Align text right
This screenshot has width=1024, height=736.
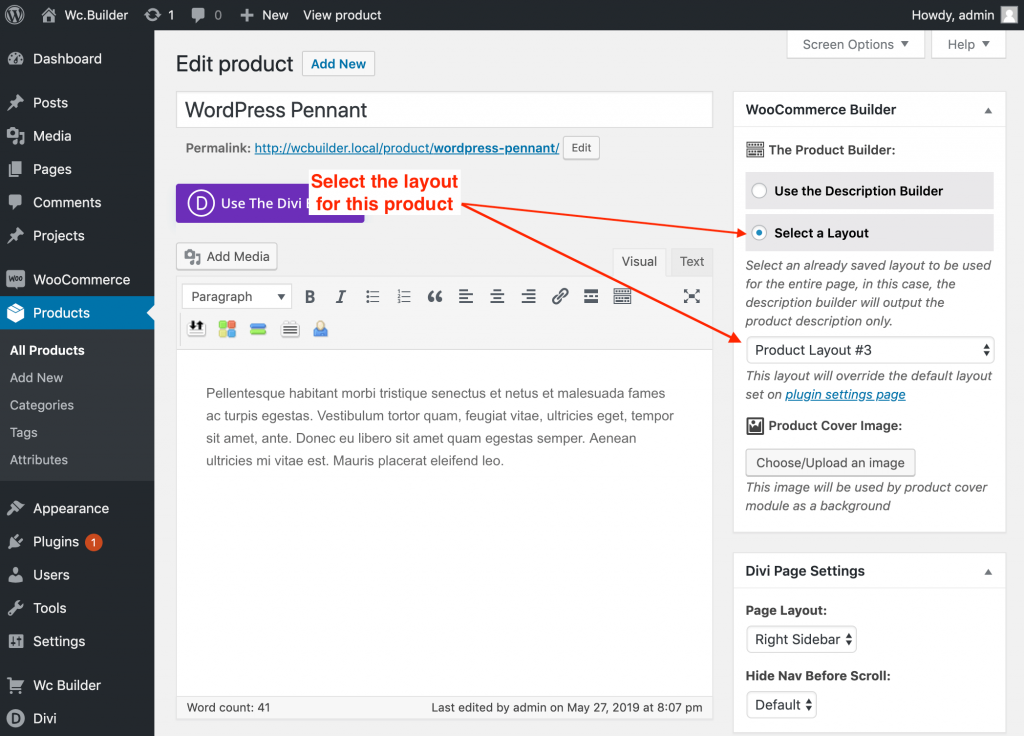click(528, 296)
